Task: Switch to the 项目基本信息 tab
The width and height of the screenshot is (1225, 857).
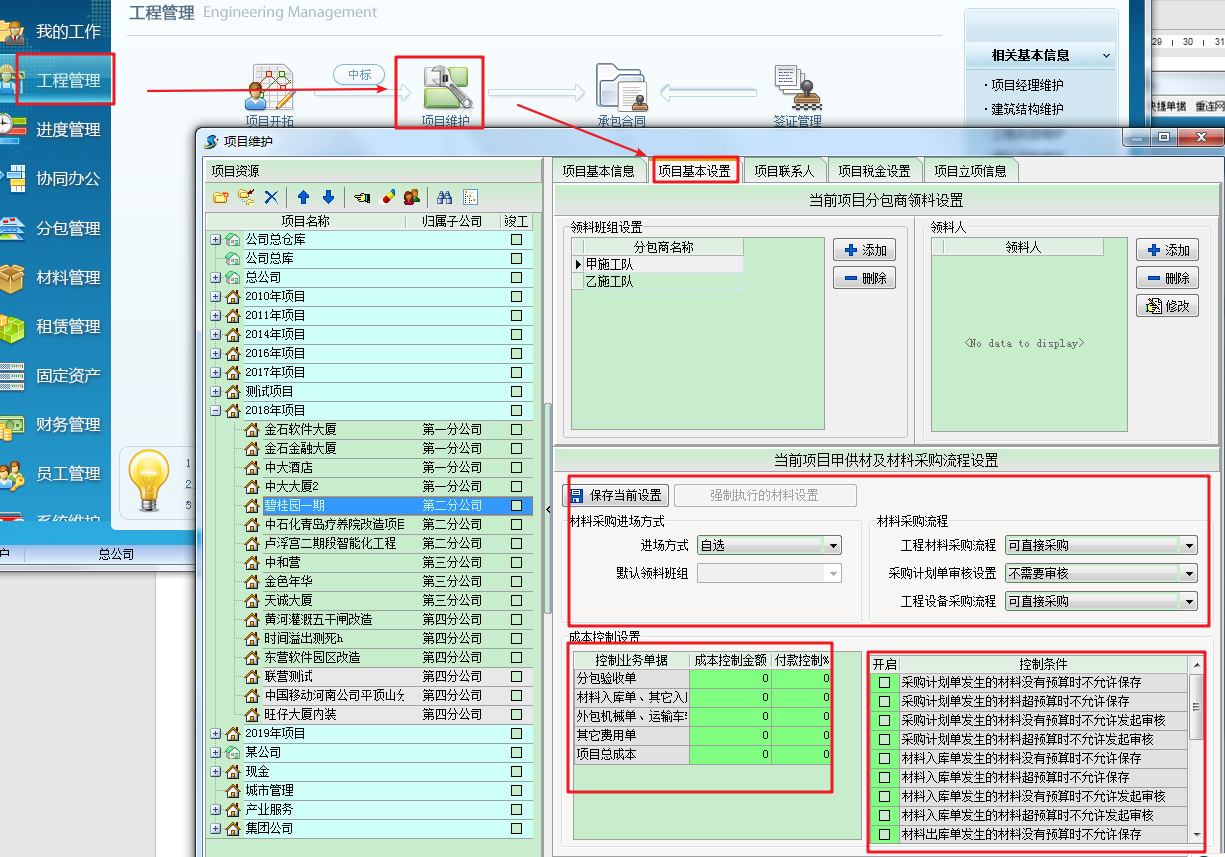Action: (x=598, y=170)
